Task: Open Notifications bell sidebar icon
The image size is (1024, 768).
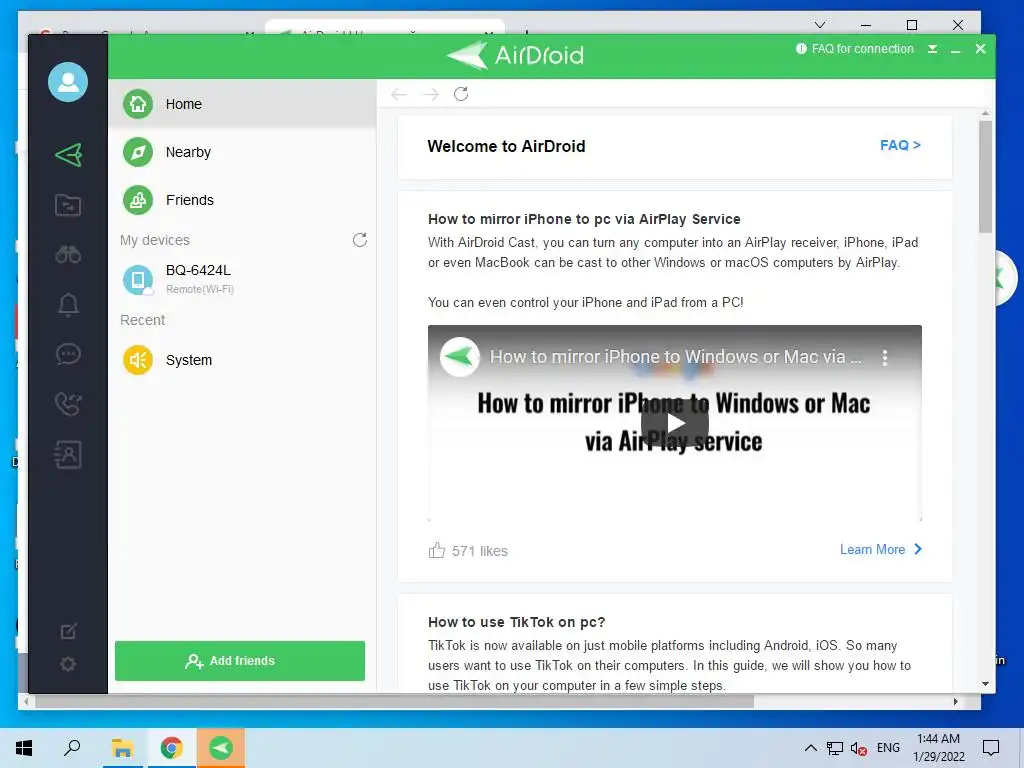Action: pyautogui.click(x=68, y=305)
